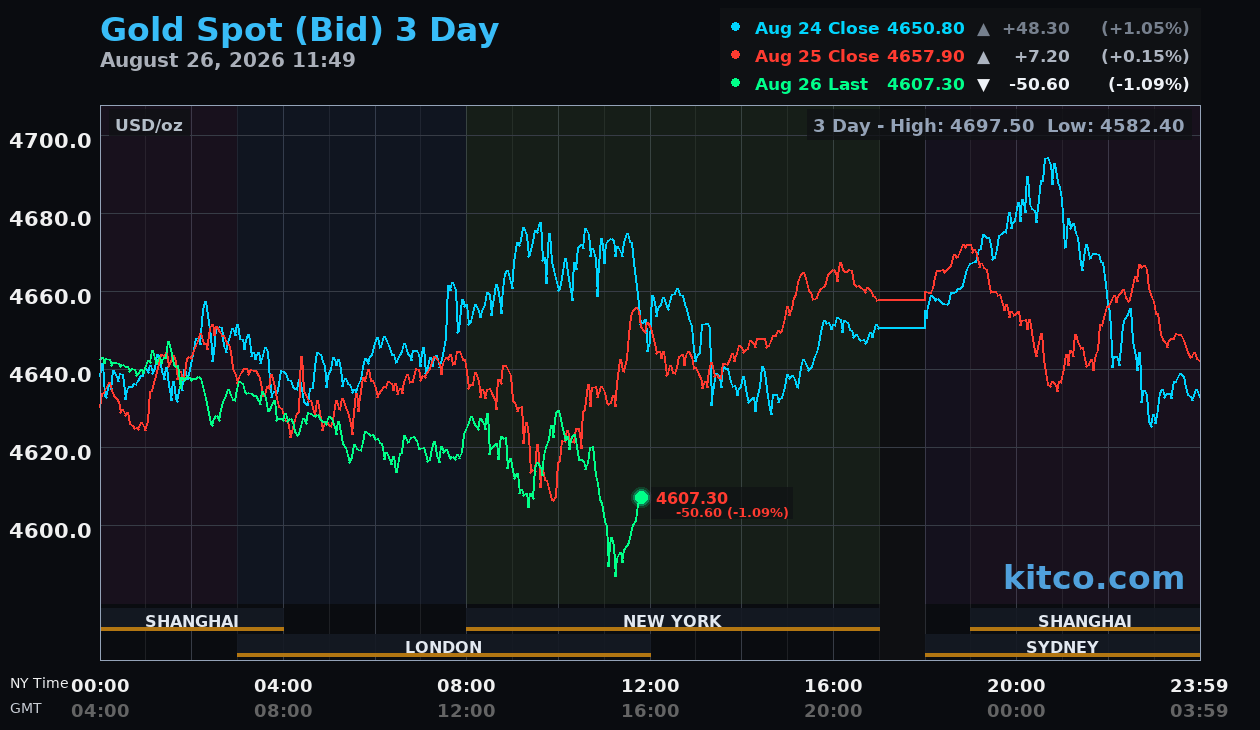Click the 08:00 NY time tick label
The height and width of the screenshot is (730, 1260).
click(466, 686)
